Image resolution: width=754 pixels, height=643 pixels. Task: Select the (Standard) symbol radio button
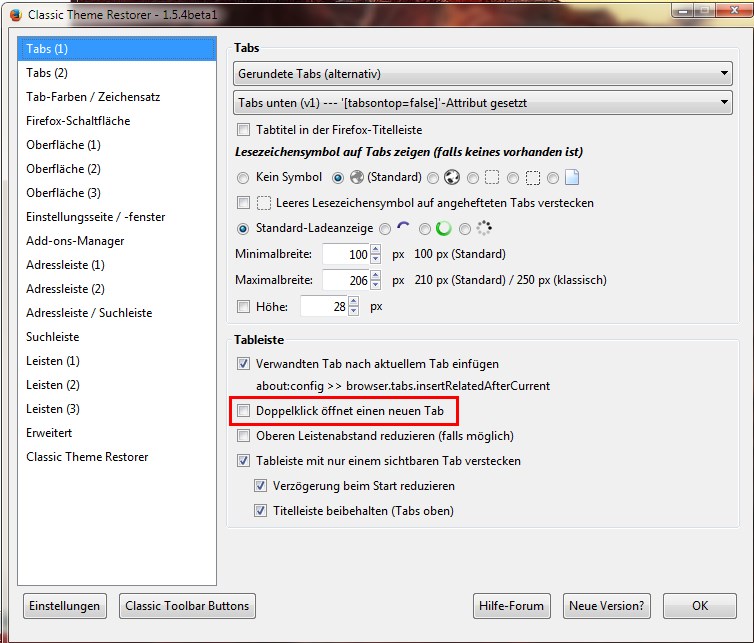tap(338, 178)
